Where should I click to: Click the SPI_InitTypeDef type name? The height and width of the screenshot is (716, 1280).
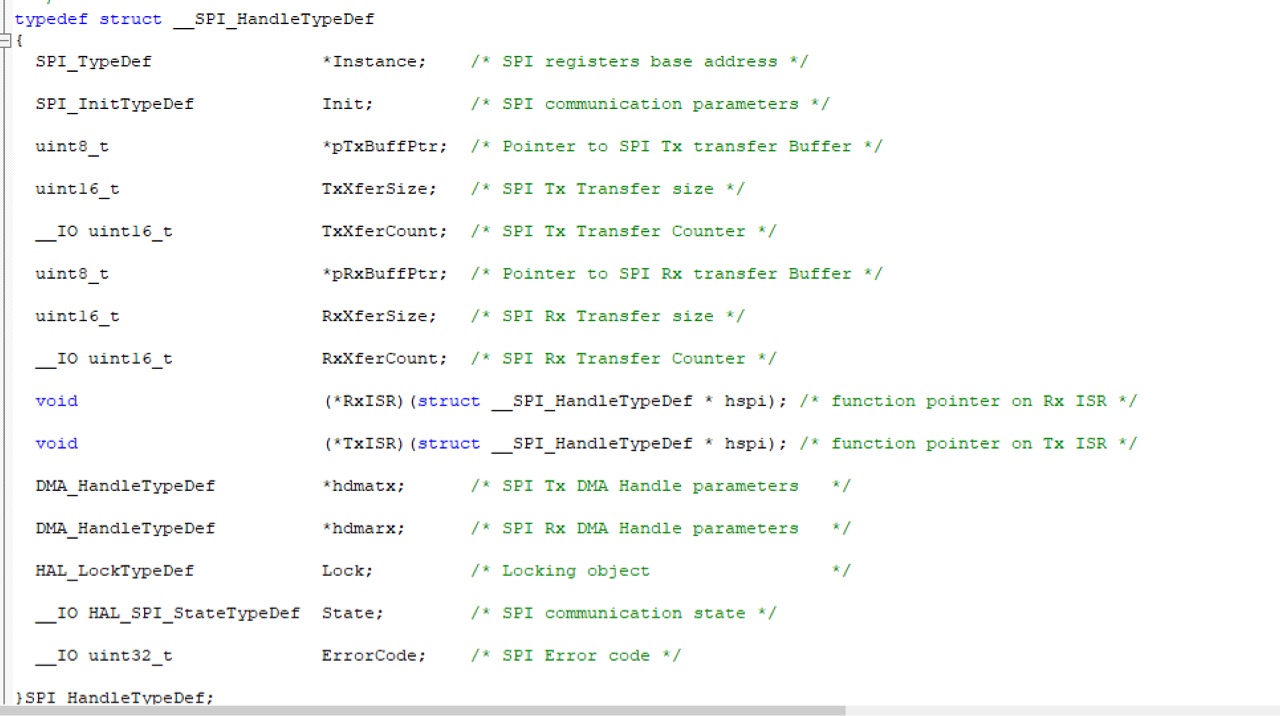click(x=114, y=104)
